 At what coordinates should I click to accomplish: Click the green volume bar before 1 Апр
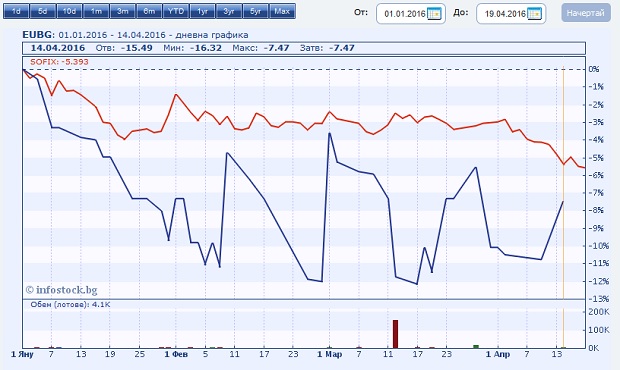[476, 346]
